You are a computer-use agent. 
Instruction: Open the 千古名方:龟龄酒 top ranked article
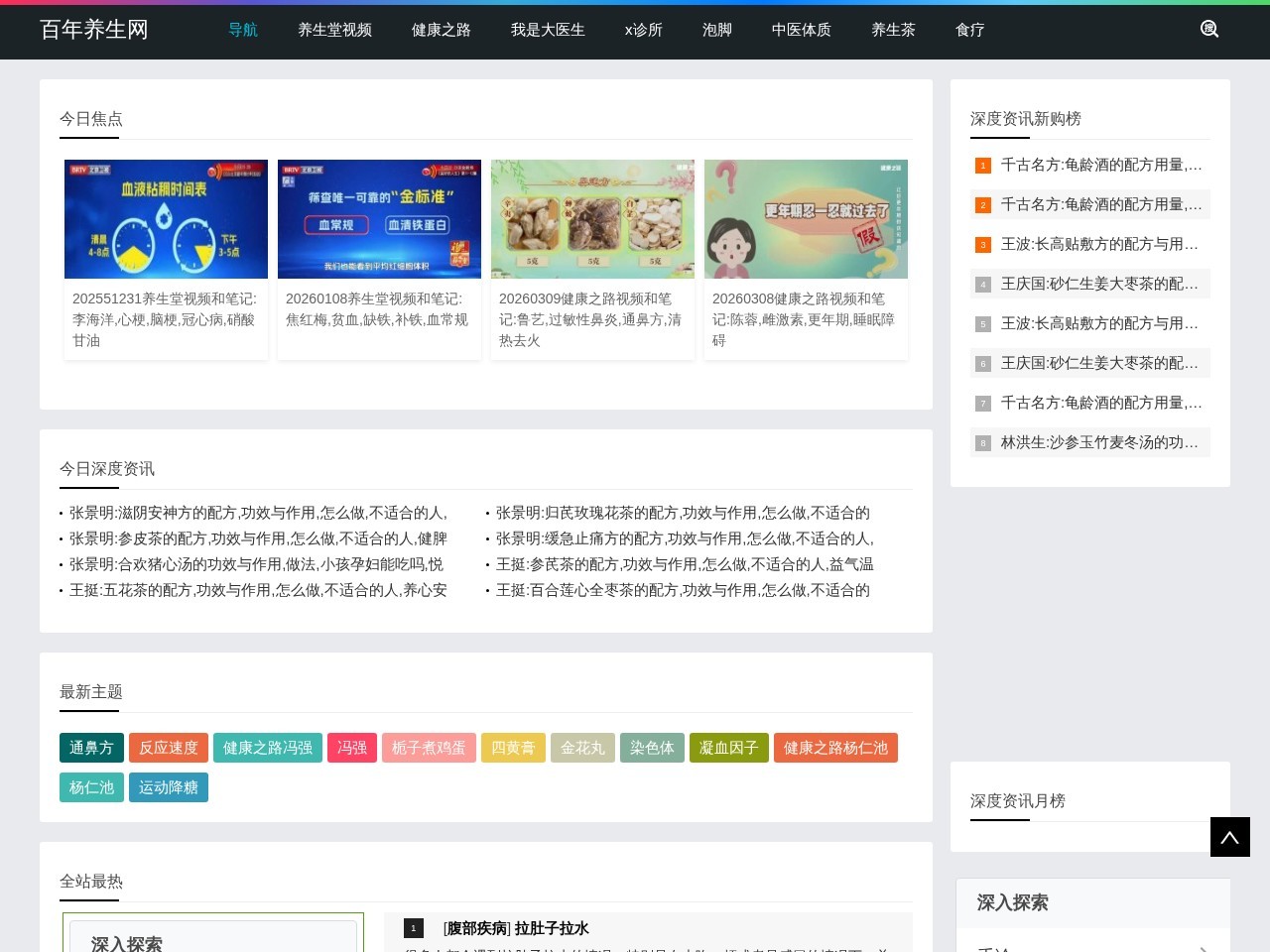point(1100,165)
